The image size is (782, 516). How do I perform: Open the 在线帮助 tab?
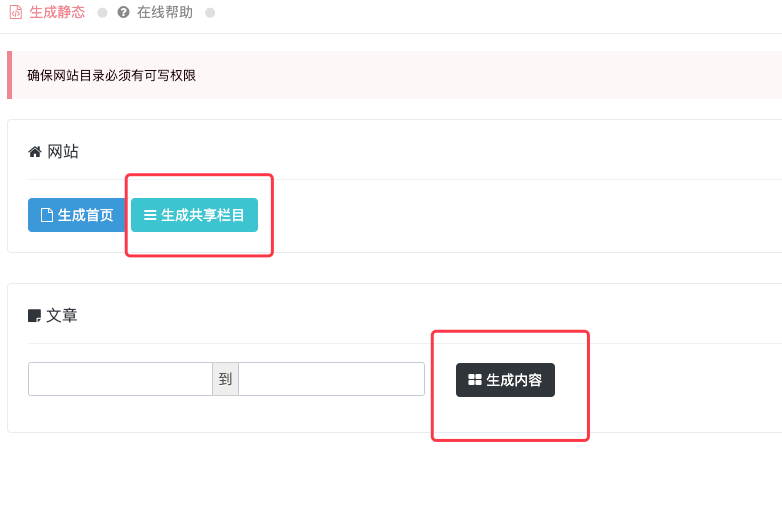click(165, 13)
